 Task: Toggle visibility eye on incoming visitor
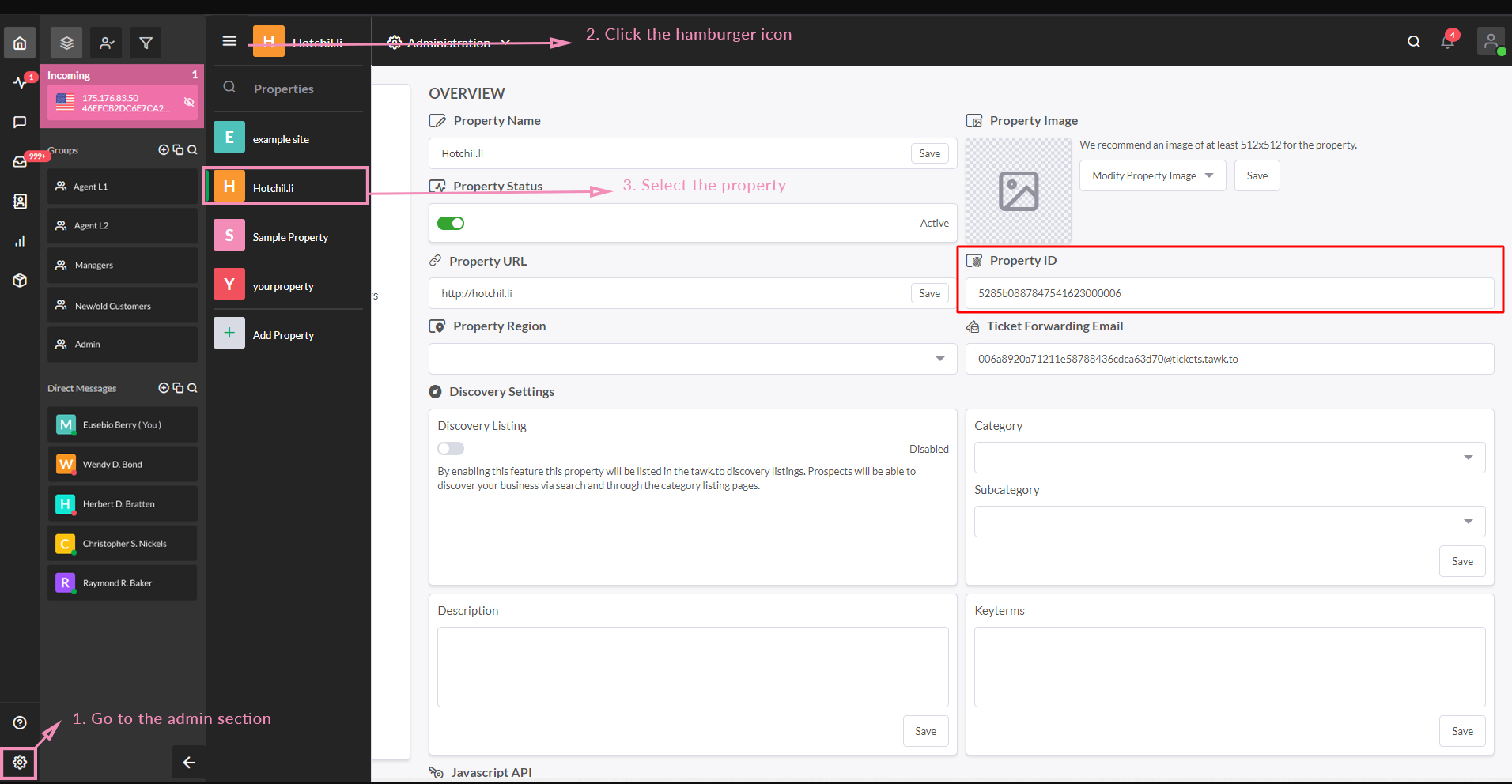tap(189, 102)
